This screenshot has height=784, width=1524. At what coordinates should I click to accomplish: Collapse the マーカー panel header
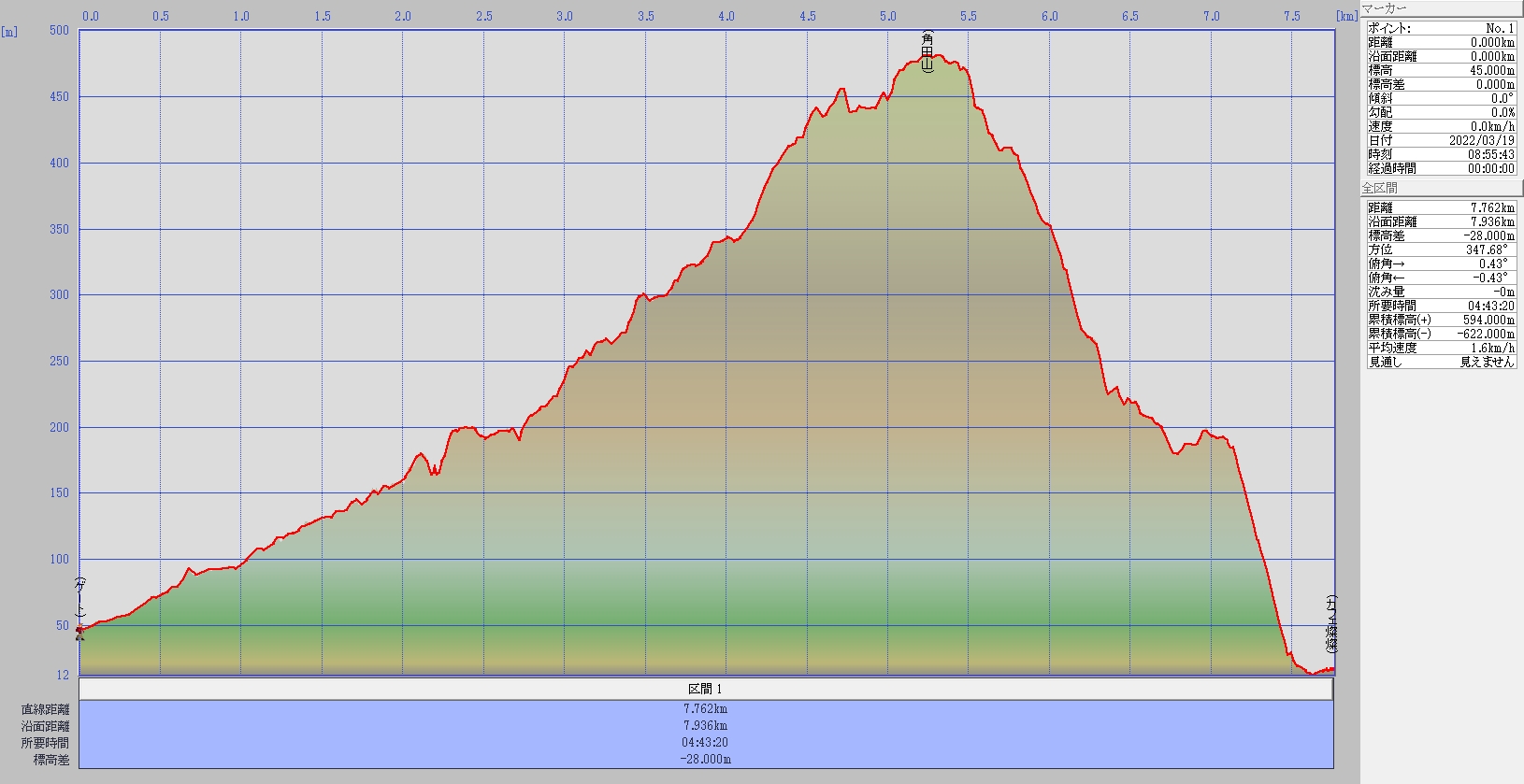pos(1441,8)
